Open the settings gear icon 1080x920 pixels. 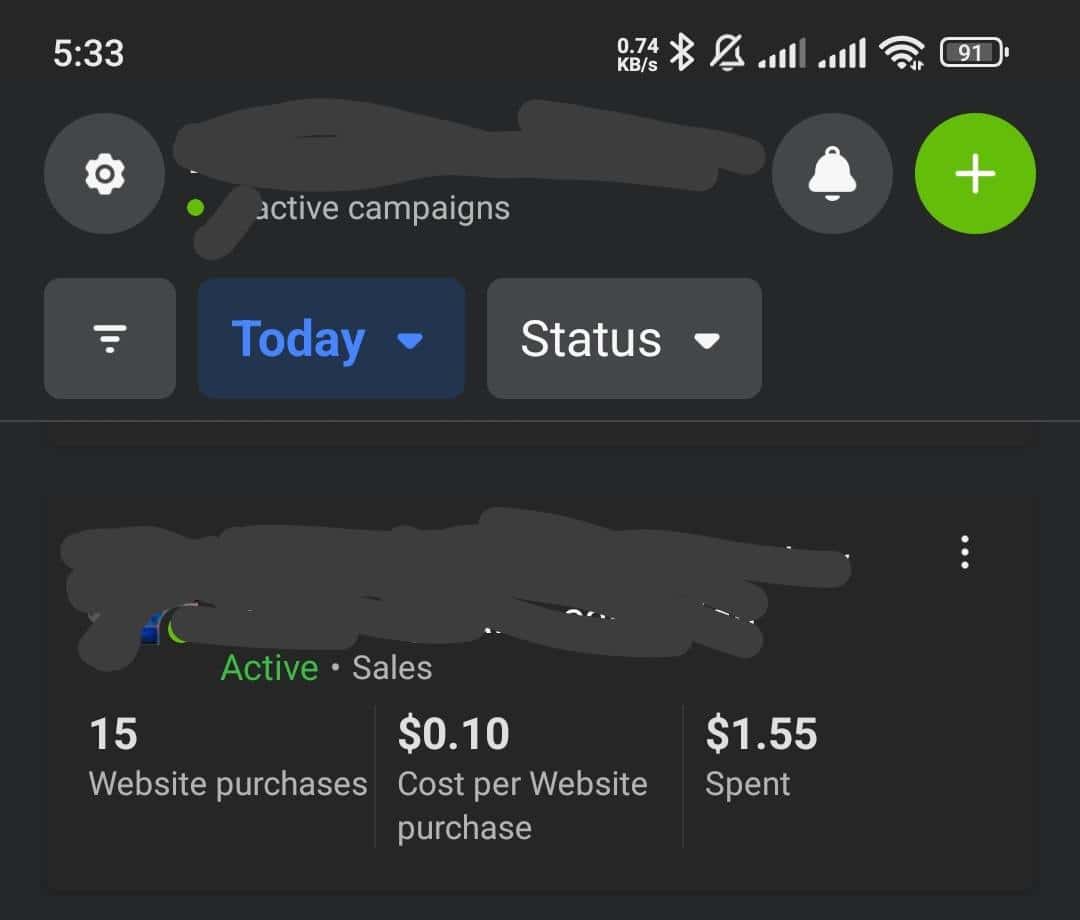click(105, 174)
